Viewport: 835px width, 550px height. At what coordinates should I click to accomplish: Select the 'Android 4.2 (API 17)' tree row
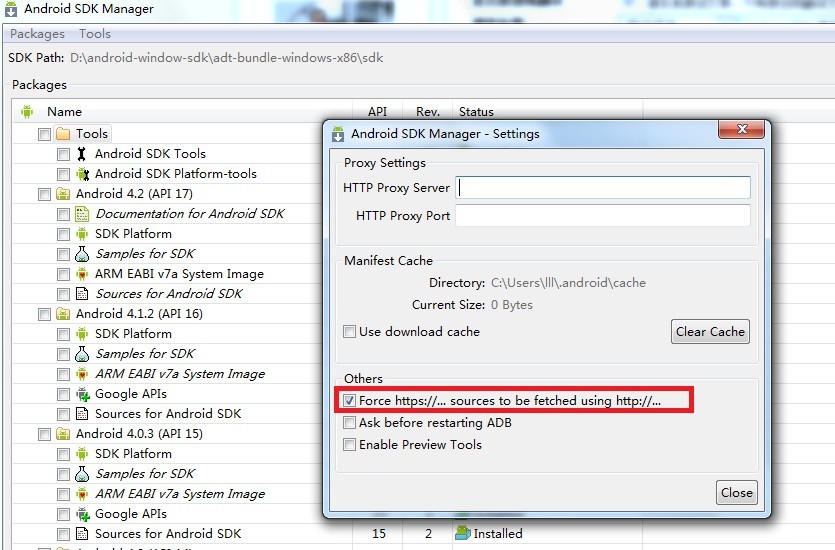tap(134, 194)
